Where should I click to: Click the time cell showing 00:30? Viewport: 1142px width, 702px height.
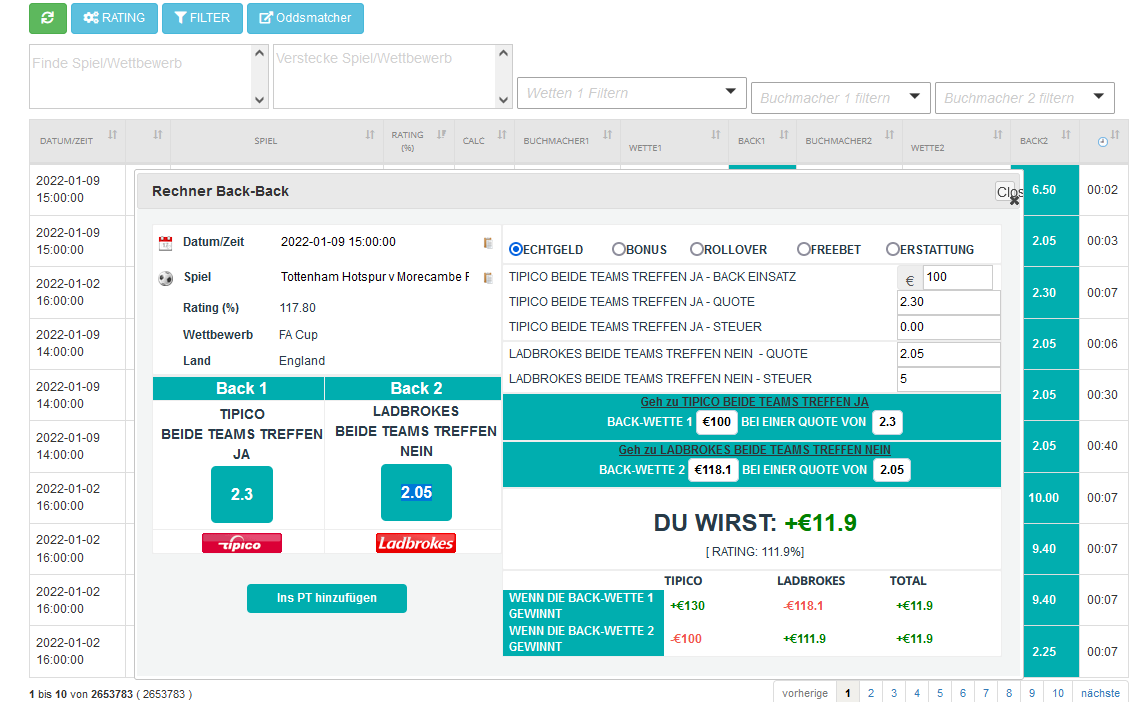click(x=1102, y=395)
